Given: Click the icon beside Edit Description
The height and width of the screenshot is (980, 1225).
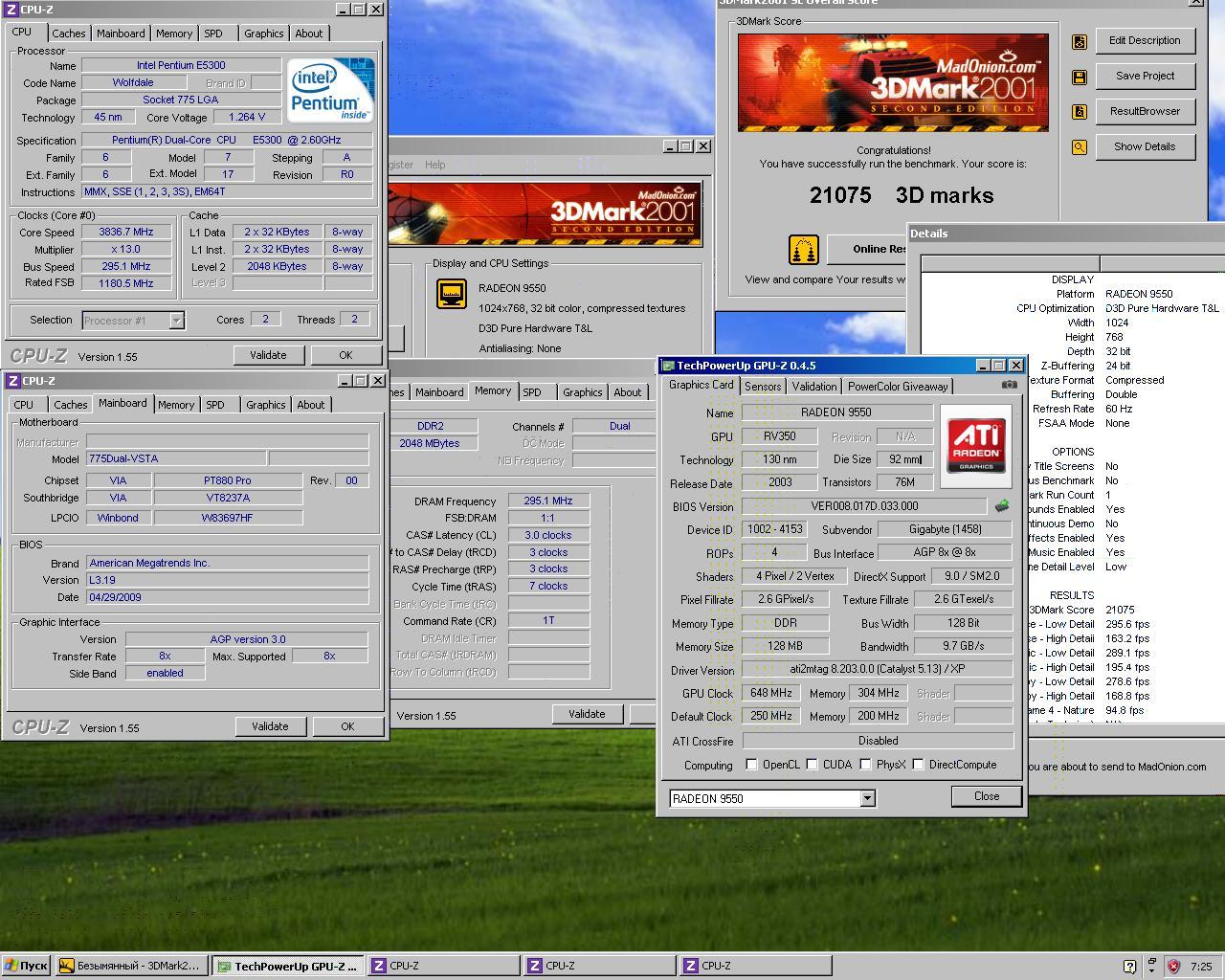Looking at the screenshot, I should pyautogui.click(x=1080, y=41).
